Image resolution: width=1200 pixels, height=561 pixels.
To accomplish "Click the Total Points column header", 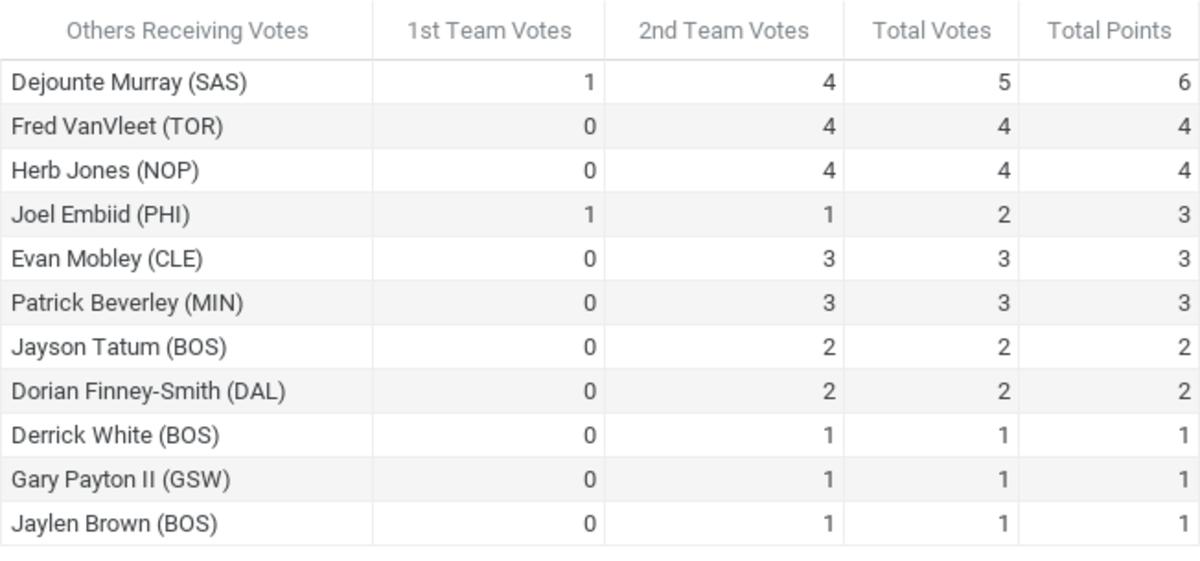I will coord(1109,31).
